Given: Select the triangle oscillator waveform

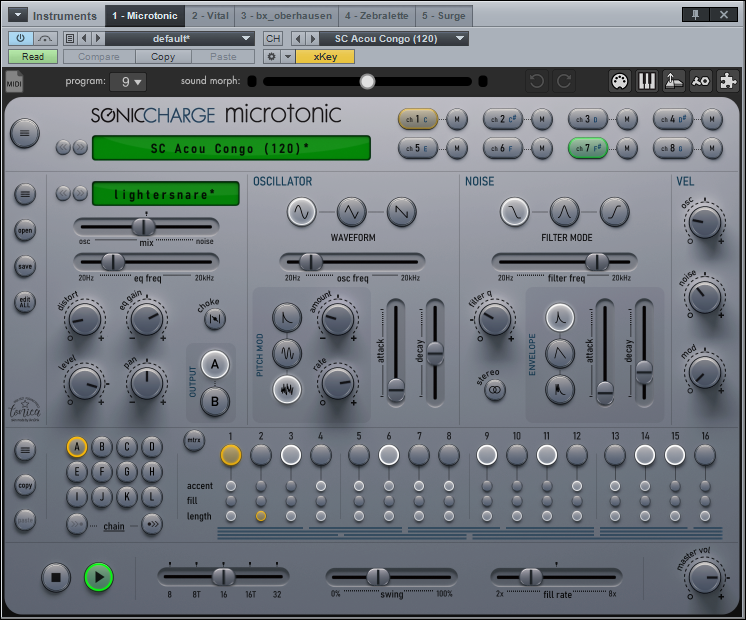Looking at the screenshot, I should [x=352, y=212].
